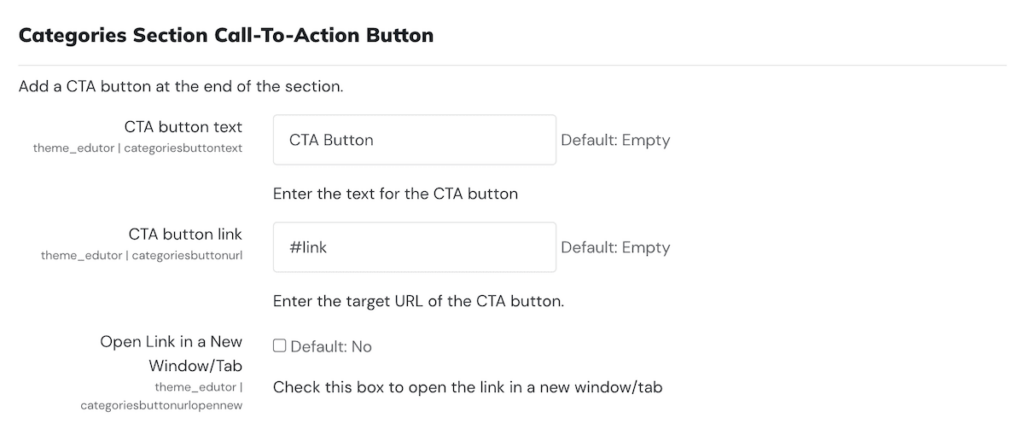Viewport: 1024px width, 429px height.
Task: Click 'Enter the text for the CTA button' hint
Action: (395, 193)
